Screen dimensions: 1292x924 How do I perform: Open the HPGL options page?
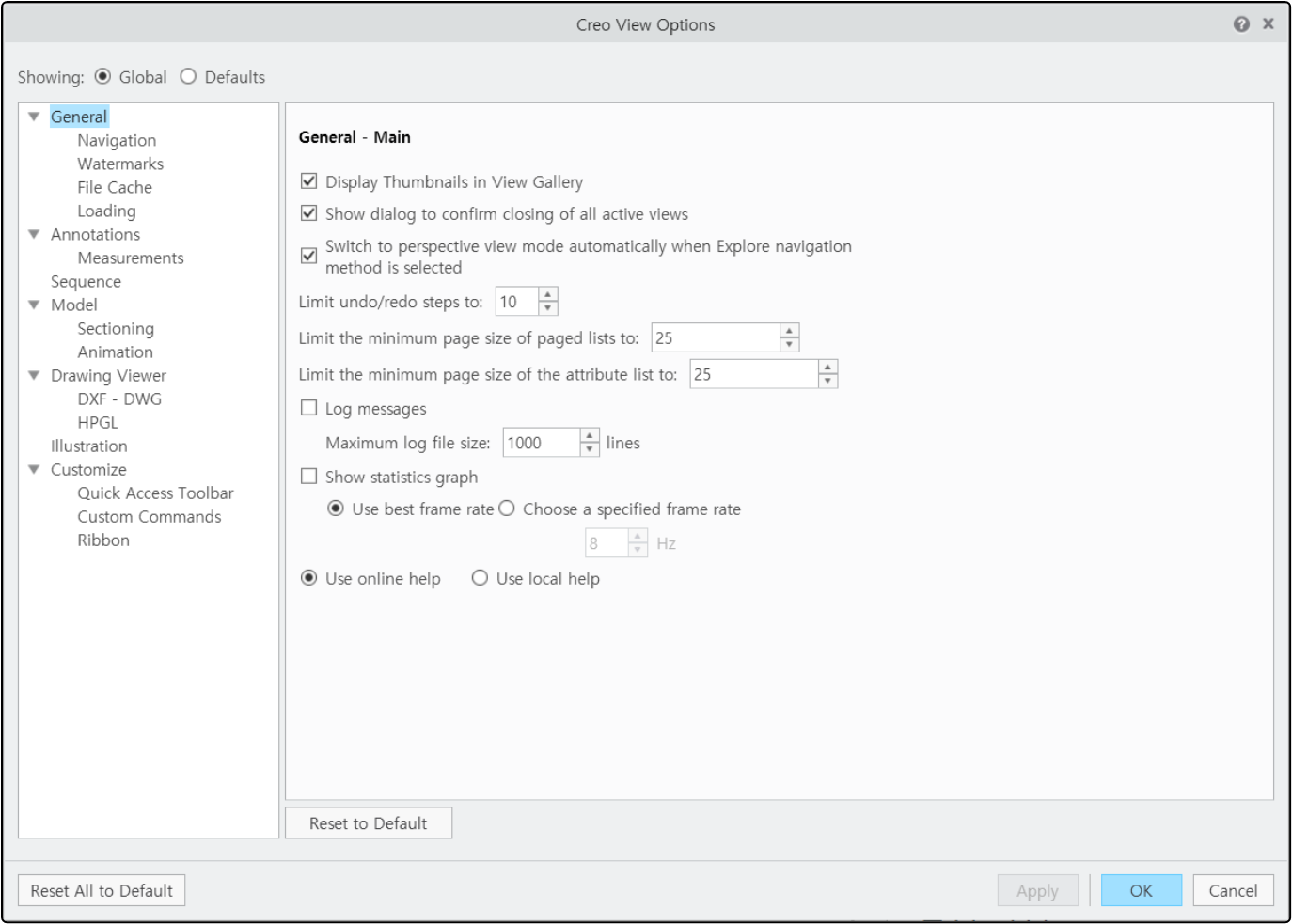[x=98, y=422]
